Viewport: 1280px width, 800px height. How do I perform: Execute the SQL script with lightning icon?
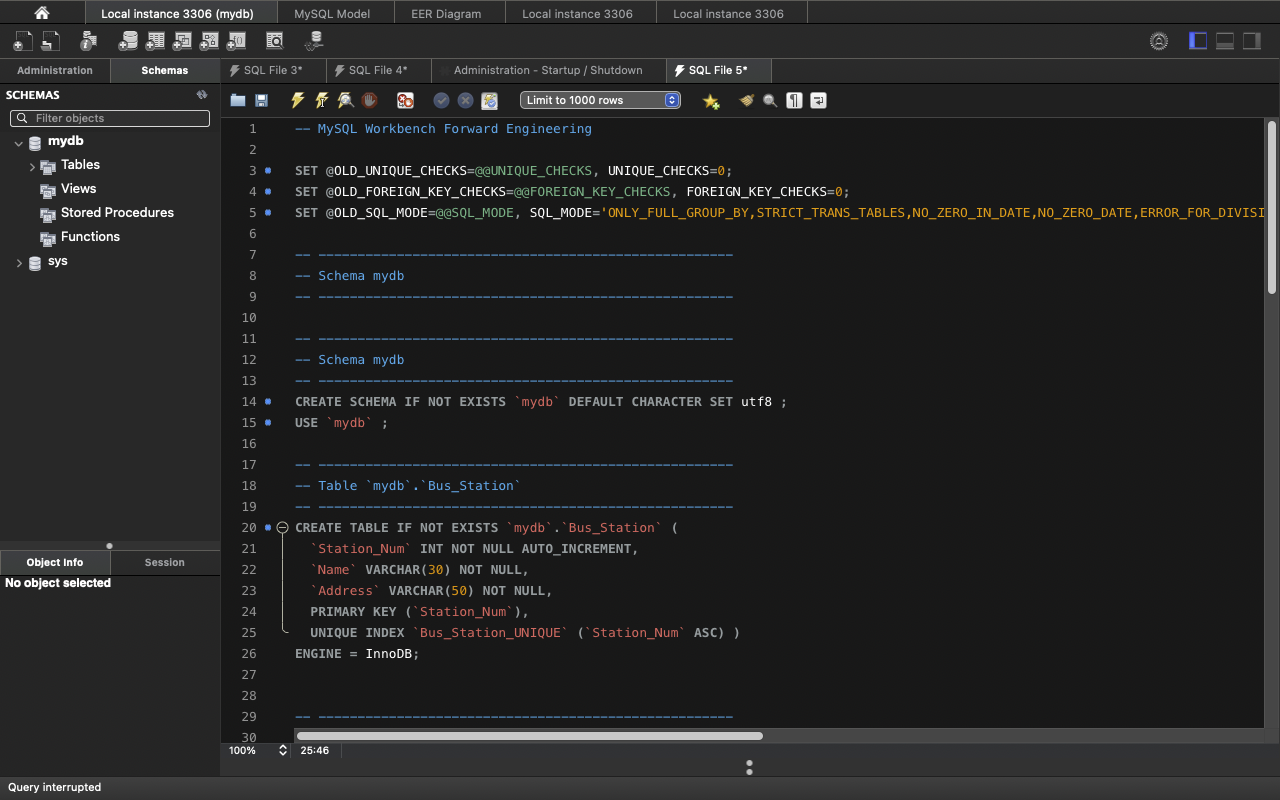point(297,100)
